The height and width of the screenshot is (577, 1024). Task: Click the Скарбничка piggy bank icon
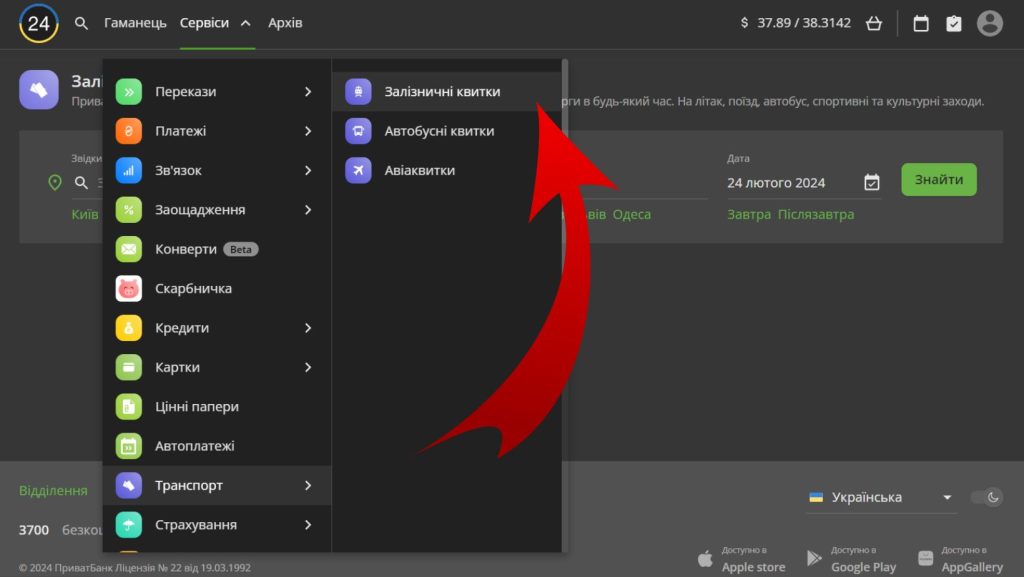click(128, 289)
